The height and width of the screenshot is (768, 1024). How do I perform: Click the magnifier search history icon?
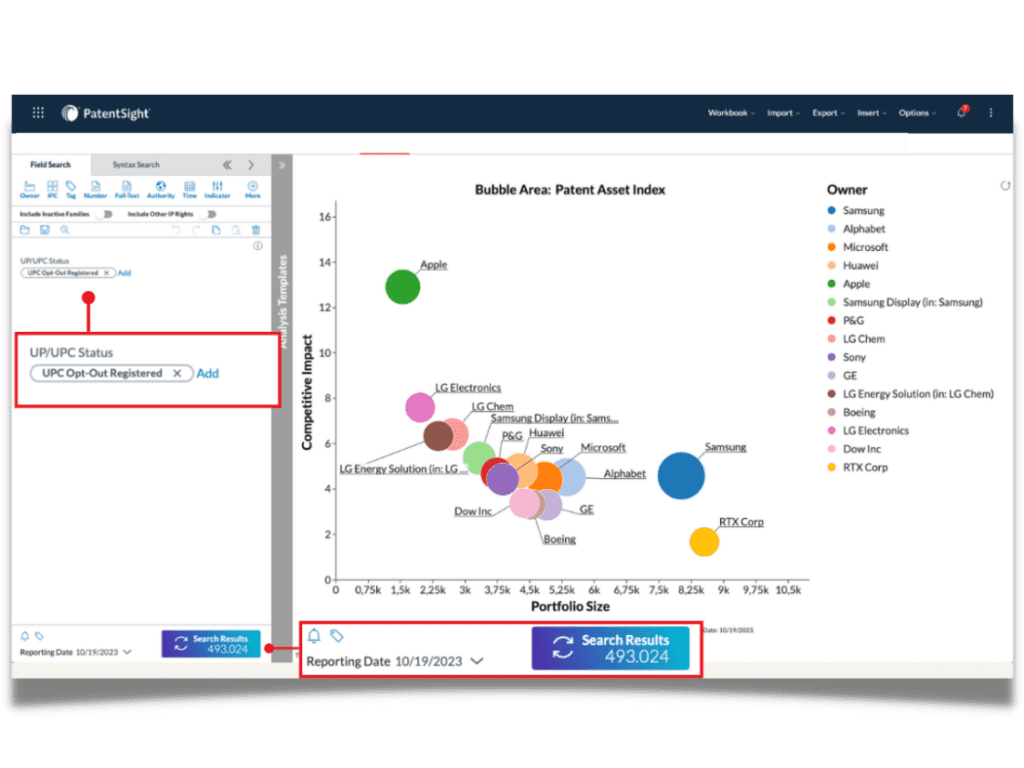(x=65, y=230)
